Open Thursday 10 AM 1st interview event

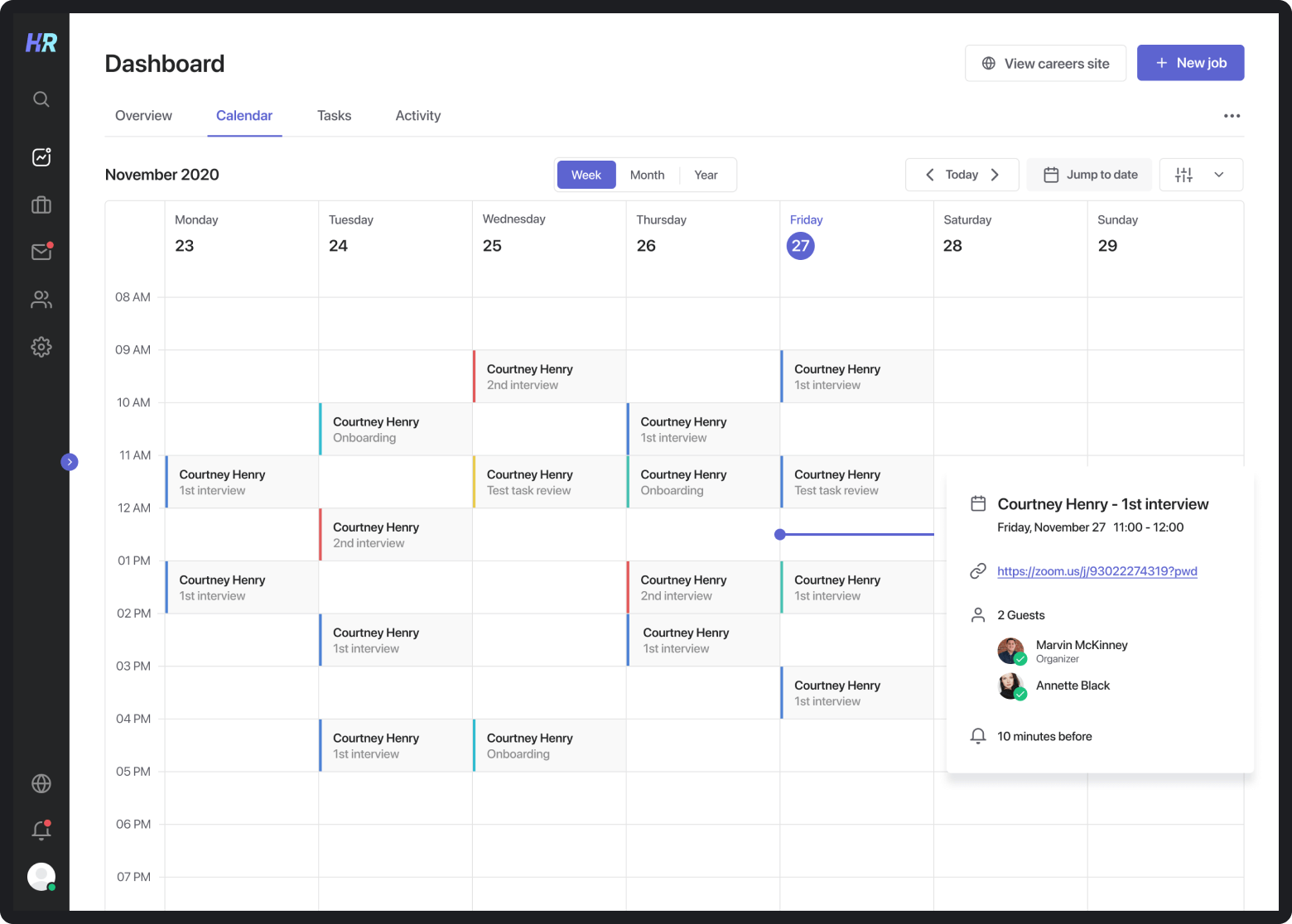(x=703, y=429)
